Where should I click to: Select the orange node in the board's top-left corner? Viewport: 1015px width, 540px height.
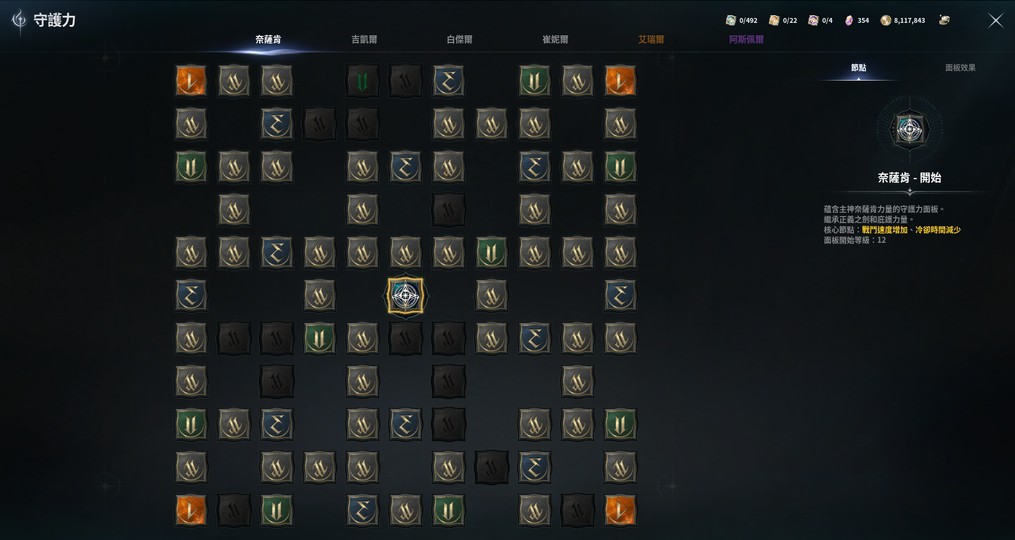[x=191, y=81]
